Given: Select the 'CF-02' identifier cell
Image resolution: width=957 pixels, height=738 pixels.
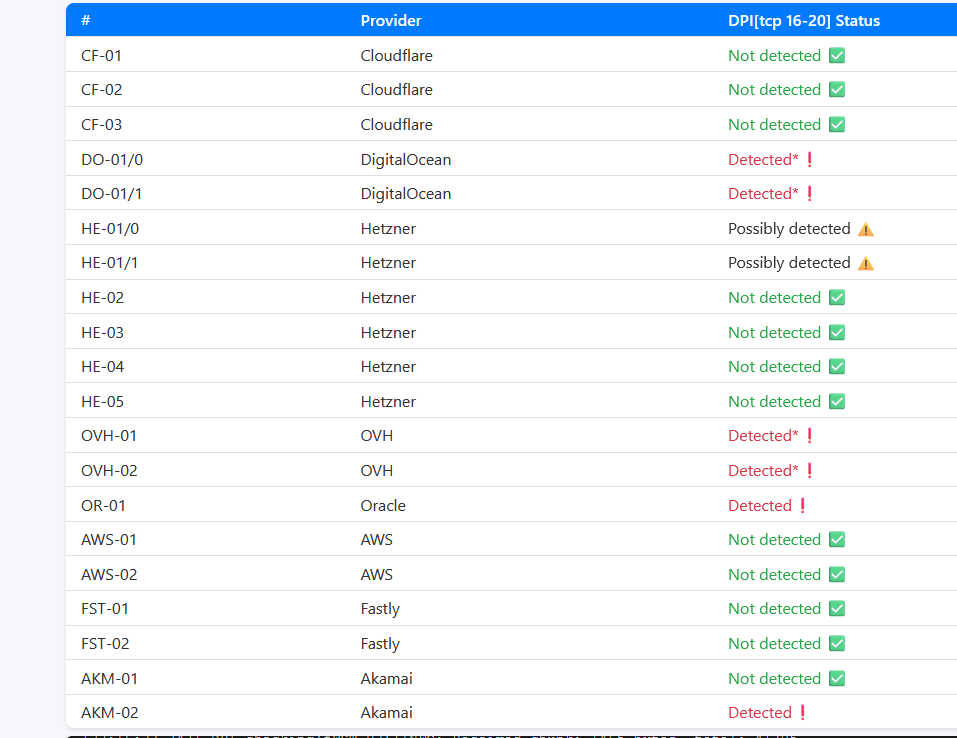Looking at the screenshot, I should tap(101, 90).
